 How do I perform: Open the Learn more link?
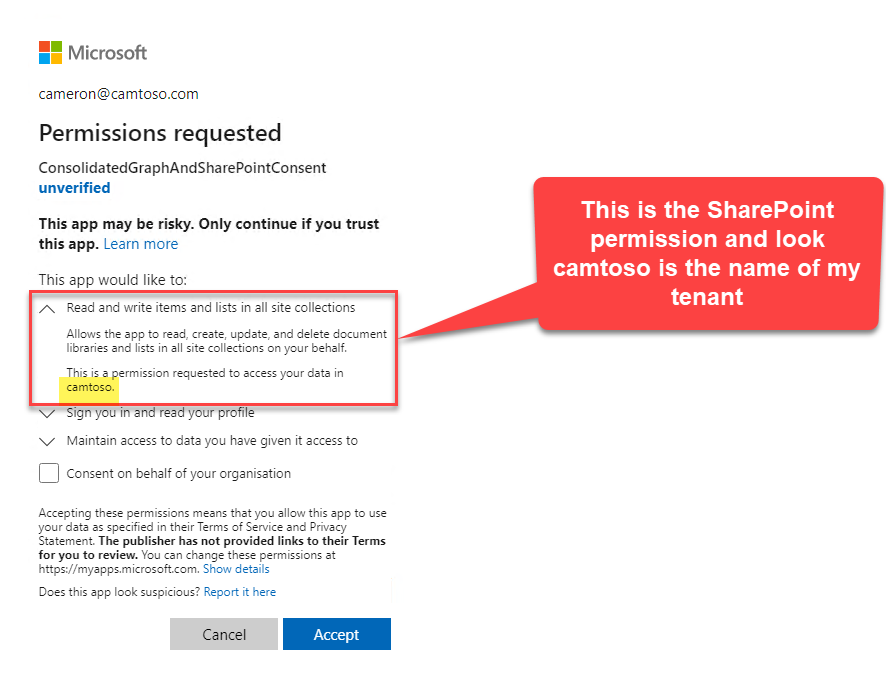[140, 244]
